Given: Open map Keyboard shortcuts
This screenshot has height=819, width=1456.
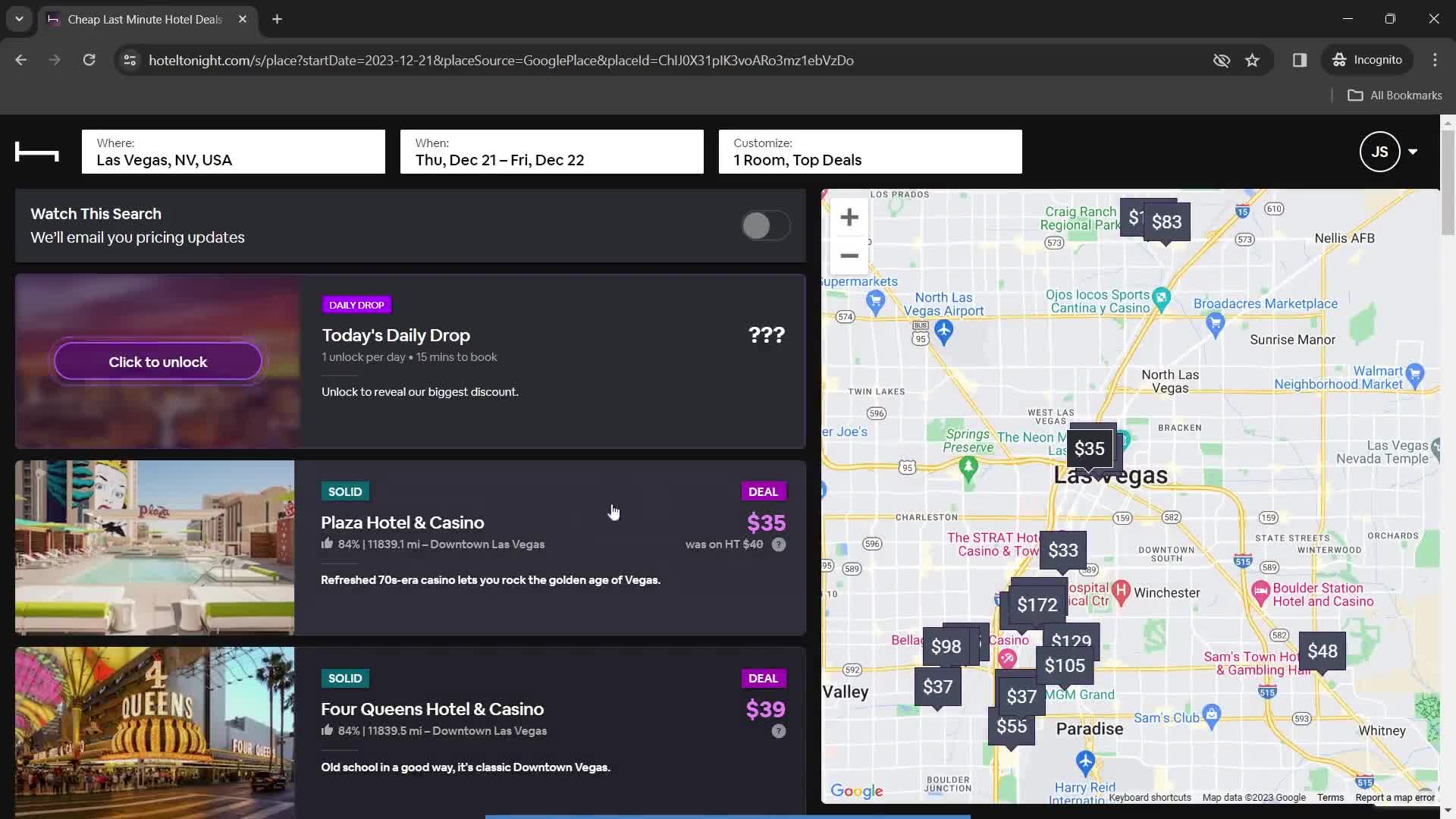Looking at the screenshot, I should click(1150, 797).
